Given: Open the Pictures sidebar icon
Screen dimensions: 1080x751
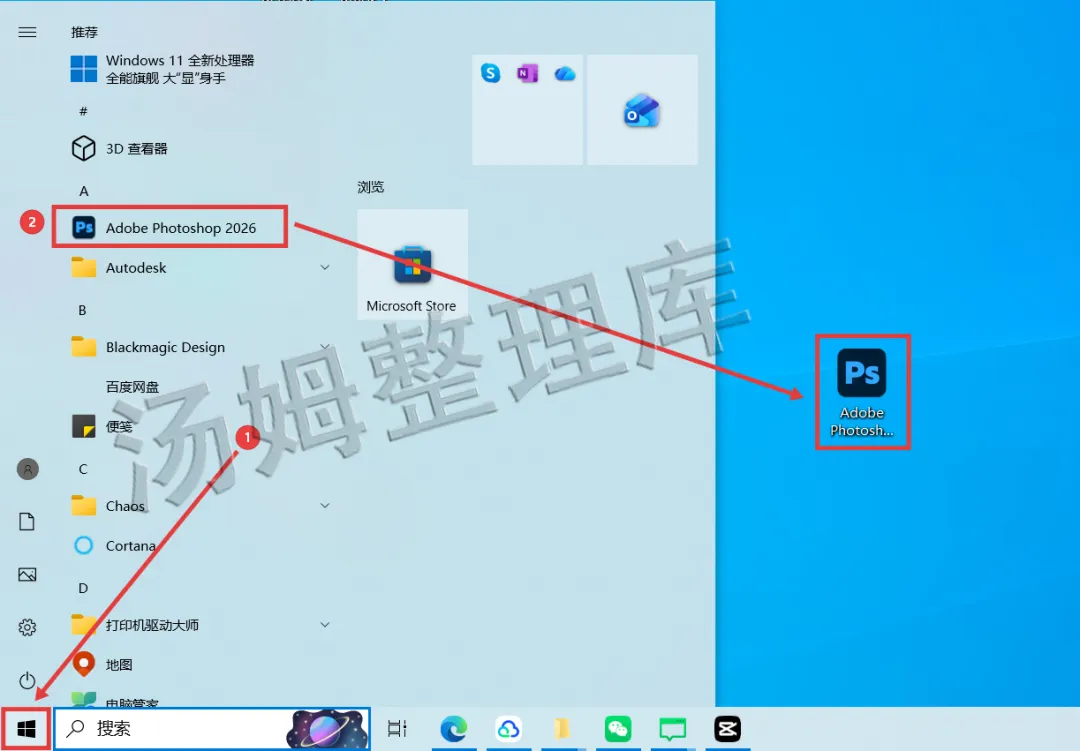Looking at the screenshot, I should (28, 575).
